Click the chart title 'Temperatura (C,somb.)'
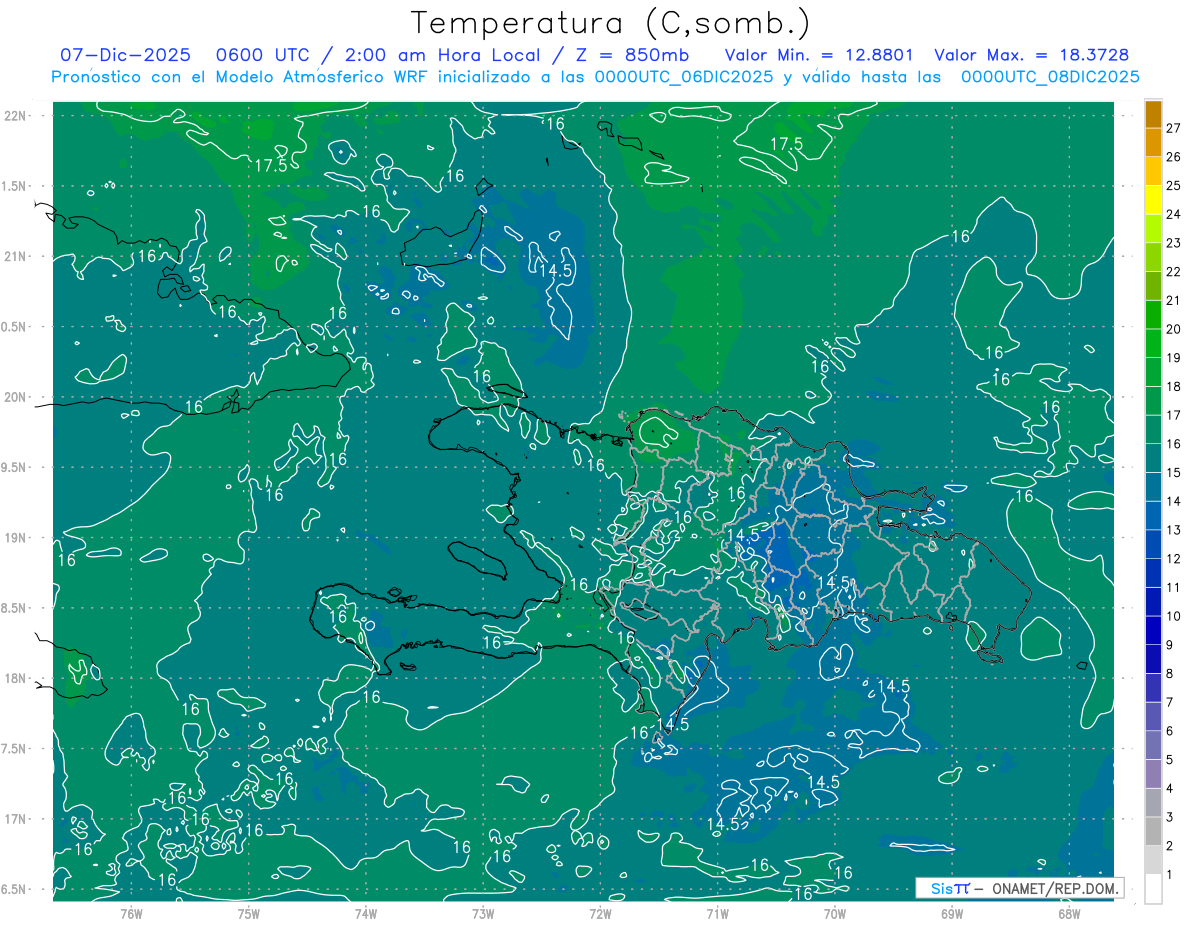Viewport: 1200px width, 927px height. [x=610, y=24]
